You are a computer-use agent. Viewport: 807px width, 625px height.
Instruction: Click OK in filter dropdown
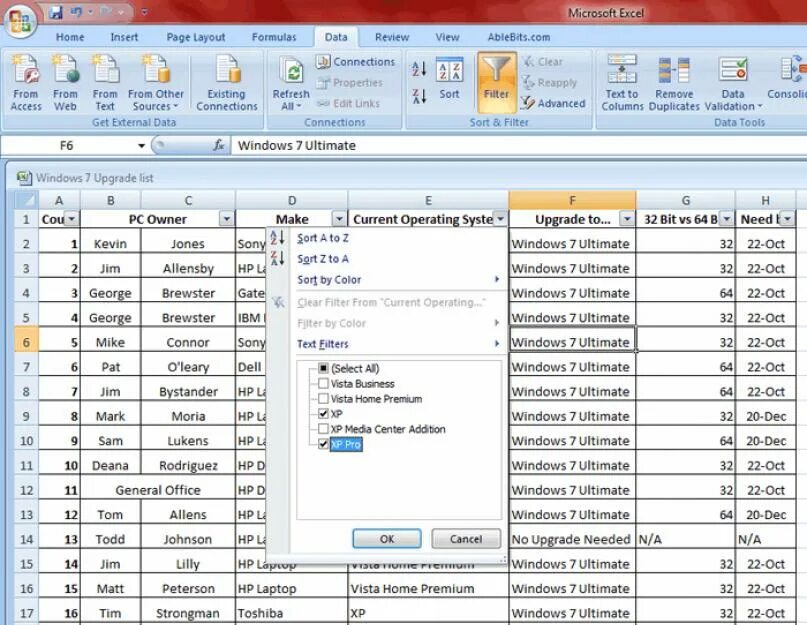(387, 539)
